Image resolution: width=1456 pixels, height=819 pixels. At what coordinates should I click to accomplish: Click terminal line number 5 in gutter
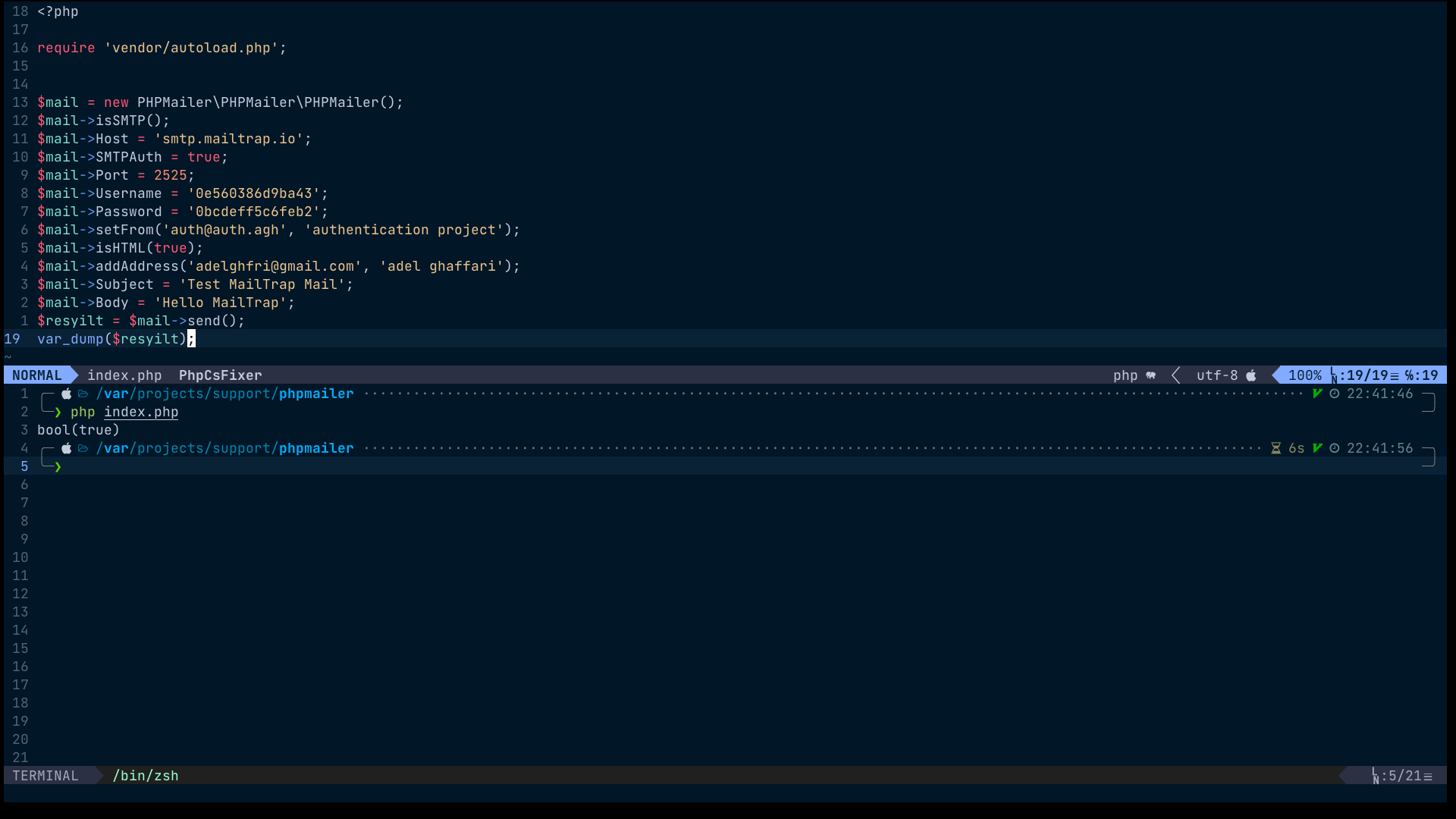[24, 466]
